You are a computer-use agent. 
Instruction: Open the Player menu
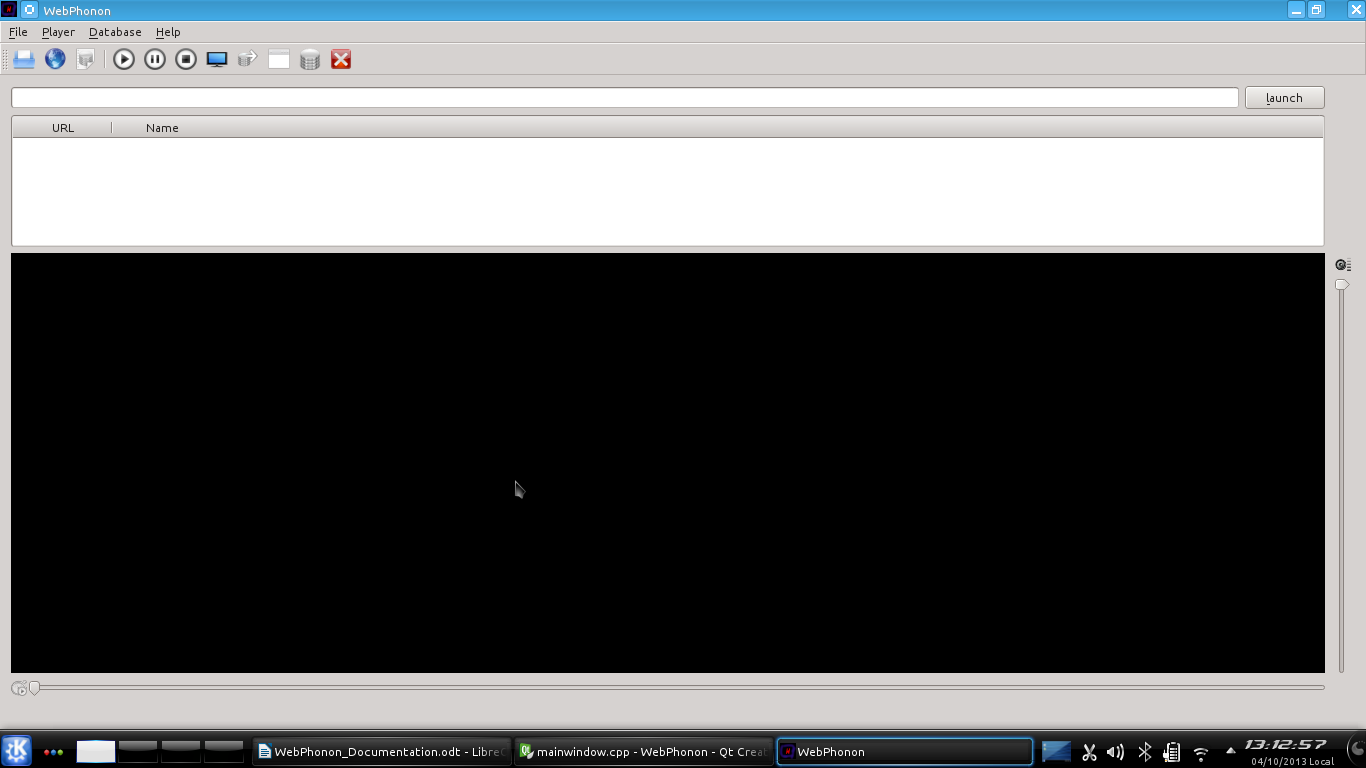(x=58, y=32)
